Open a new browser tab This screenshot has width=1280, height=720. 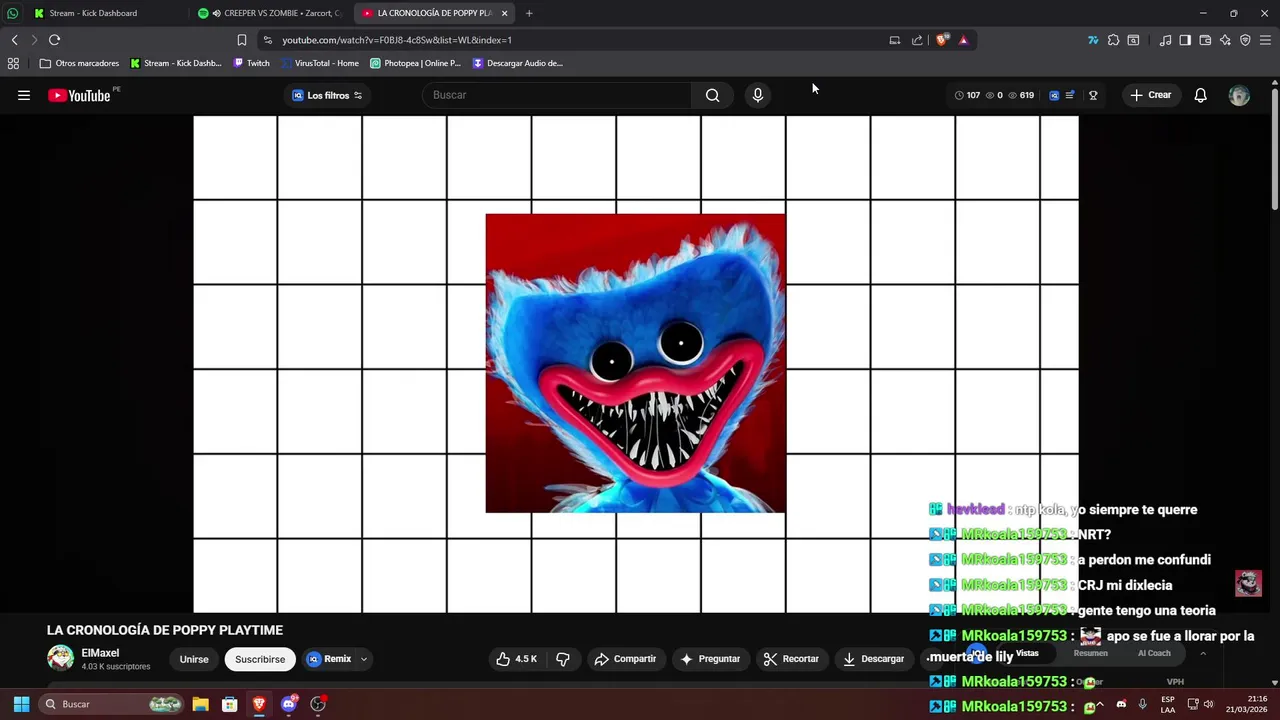tap(529, 13)
